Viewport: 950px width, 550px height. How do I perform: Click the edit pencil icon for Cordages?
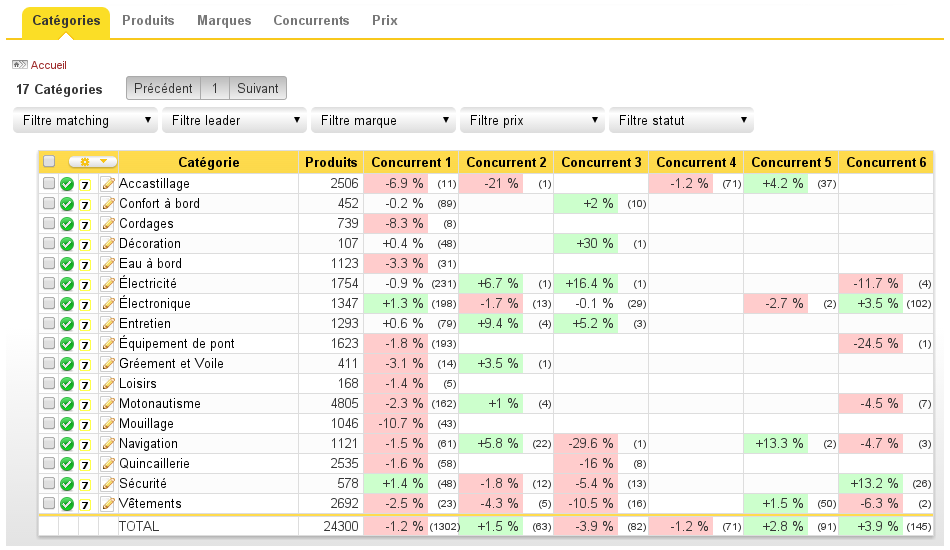point(108,224)
